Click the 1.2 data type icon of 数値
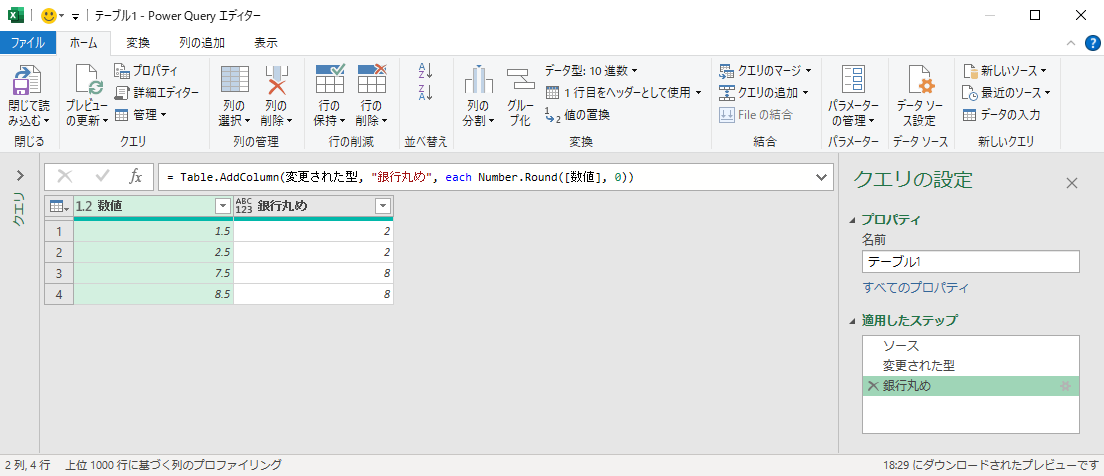This screenshot has width=1104, height=476. point(84,206)
